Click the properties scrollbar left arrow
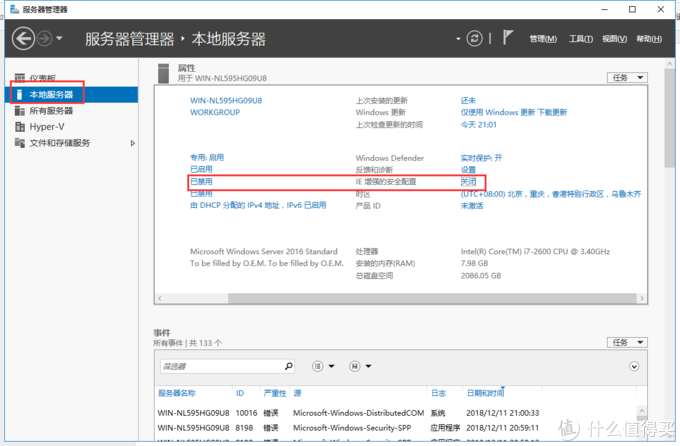Image resolution: width=680 pixels, height=446 pixels. (x=160, y=298)
